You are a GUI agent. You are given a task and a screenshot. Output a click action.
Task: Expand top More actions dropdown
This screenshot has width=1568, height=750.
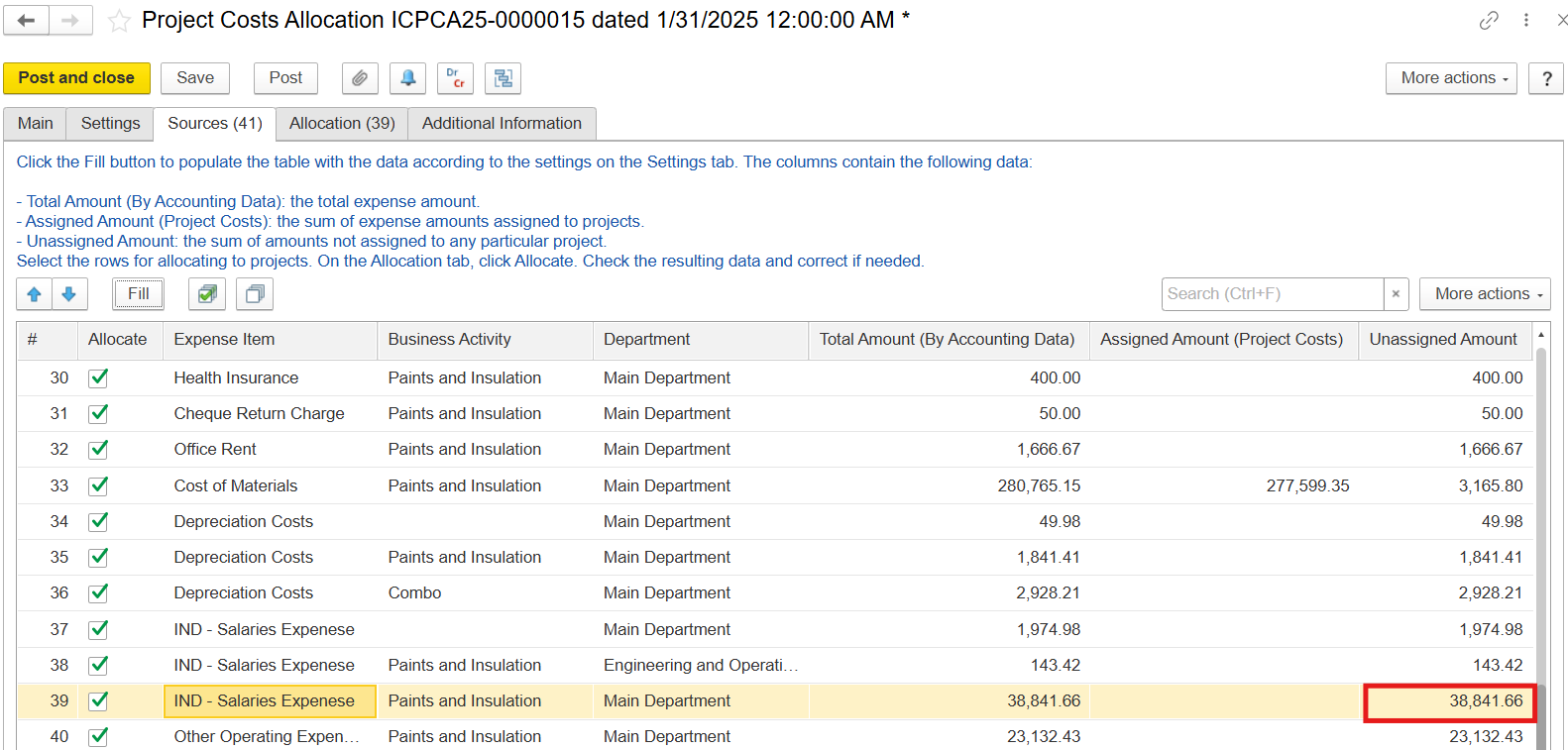point(1450,78)
